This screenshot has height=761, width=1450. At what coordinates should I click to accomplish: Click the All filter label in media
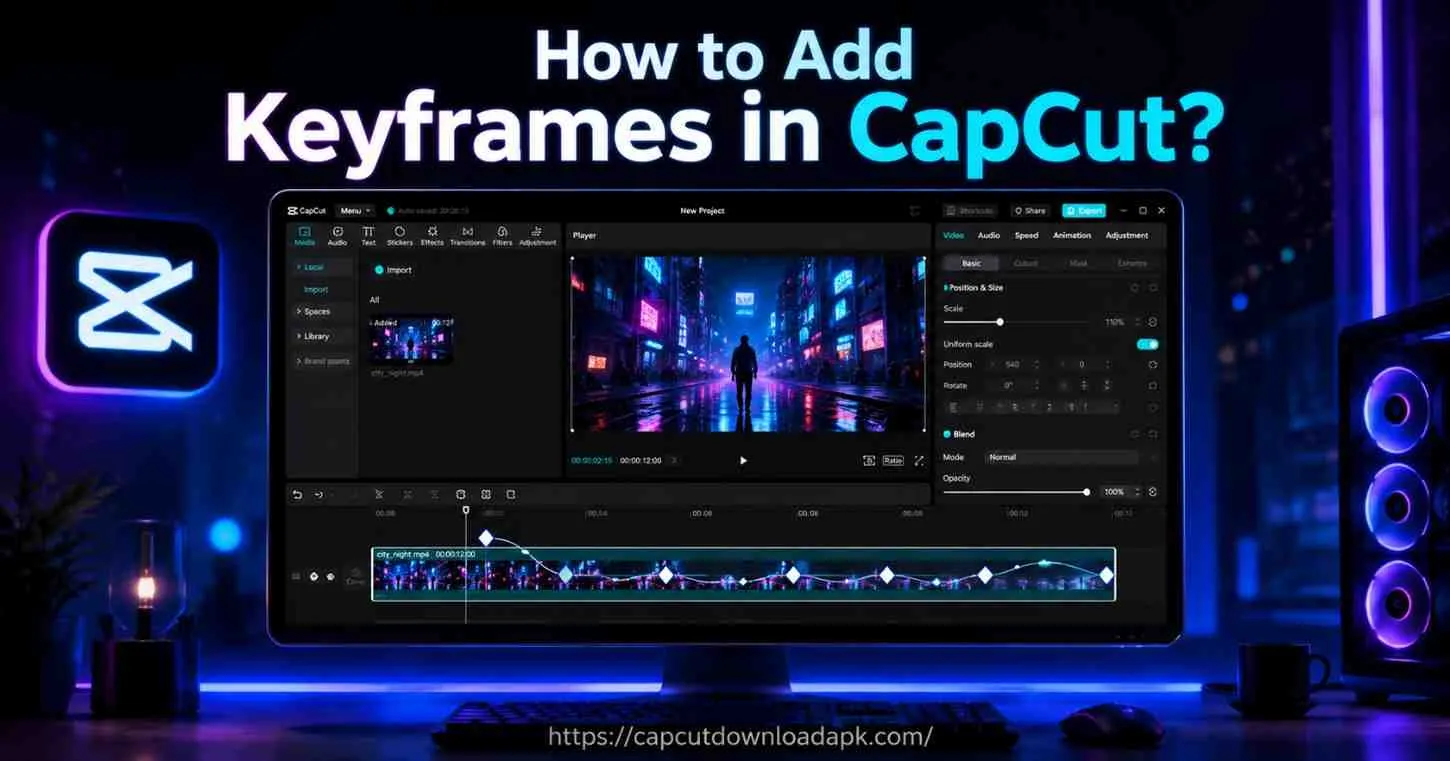(375, 300)
